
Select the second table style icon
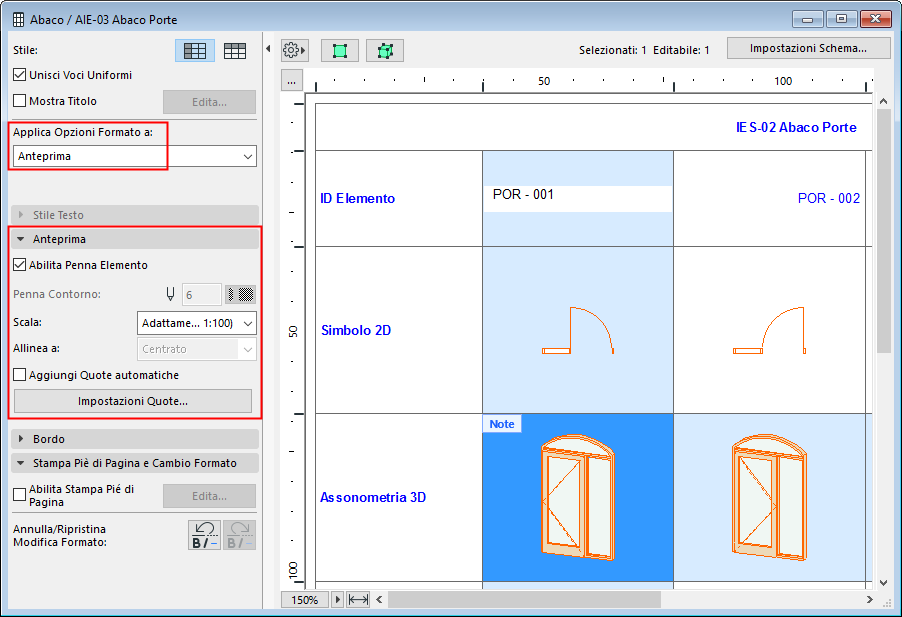coord(235,51)
